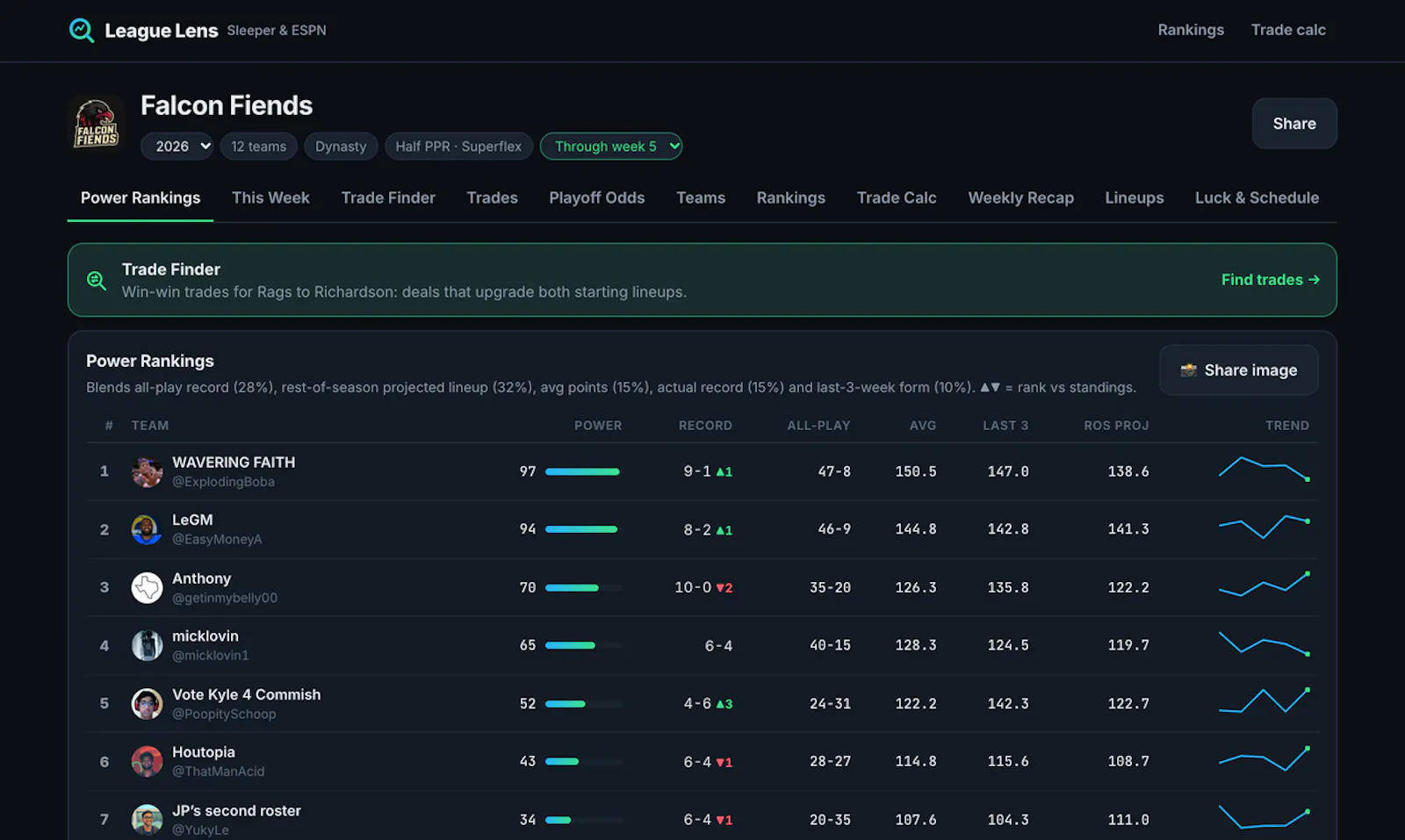
Task: Click the @EasyMoneyA handle
Action: click(x=217, y=540)
